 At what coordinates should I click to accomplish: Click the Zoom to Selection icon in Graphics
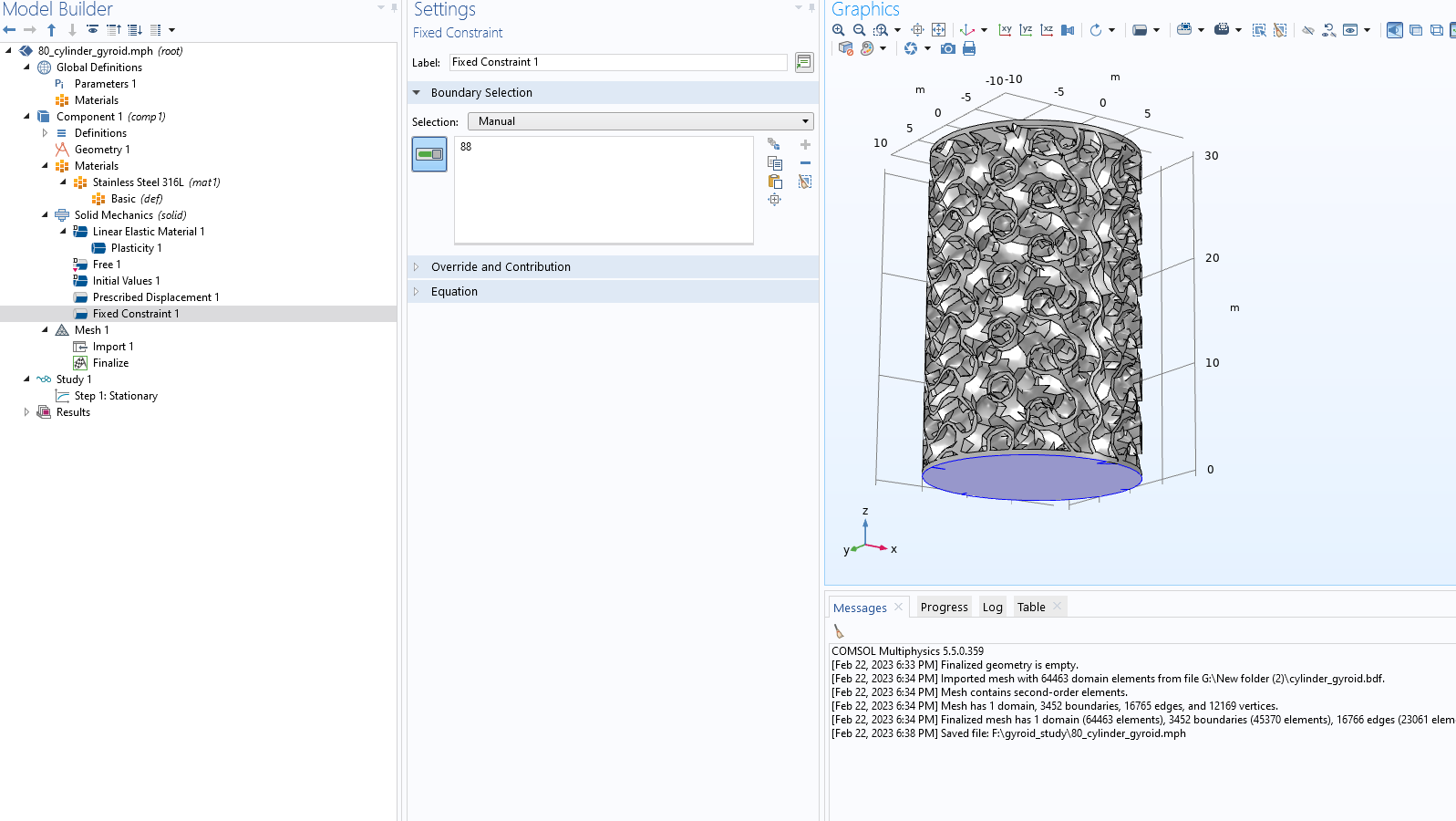click(918, 30)
